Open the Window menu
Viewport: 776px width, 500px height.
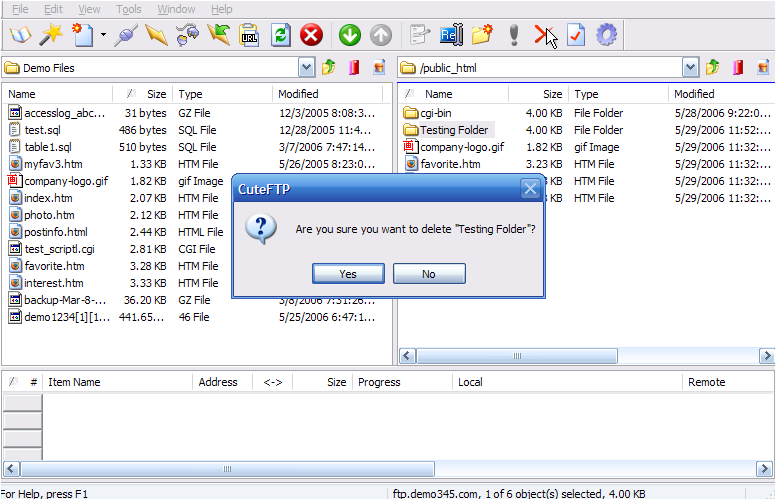click(176, 9)
